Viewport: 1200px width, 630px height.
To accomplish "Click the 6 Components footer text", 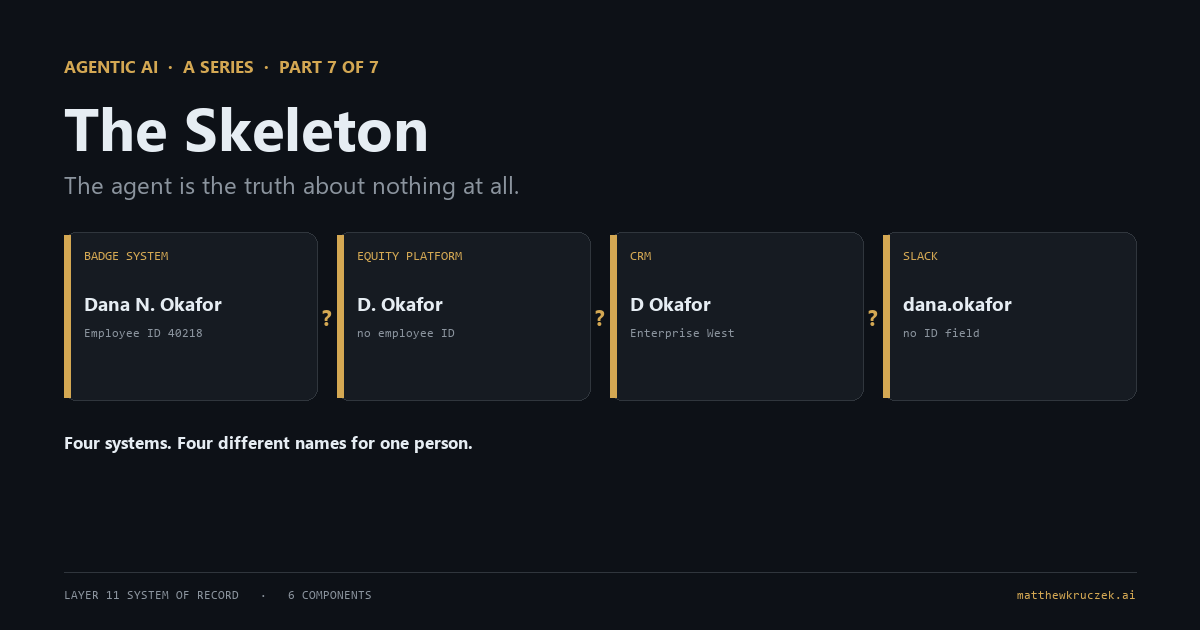I will tap(330, 595).
